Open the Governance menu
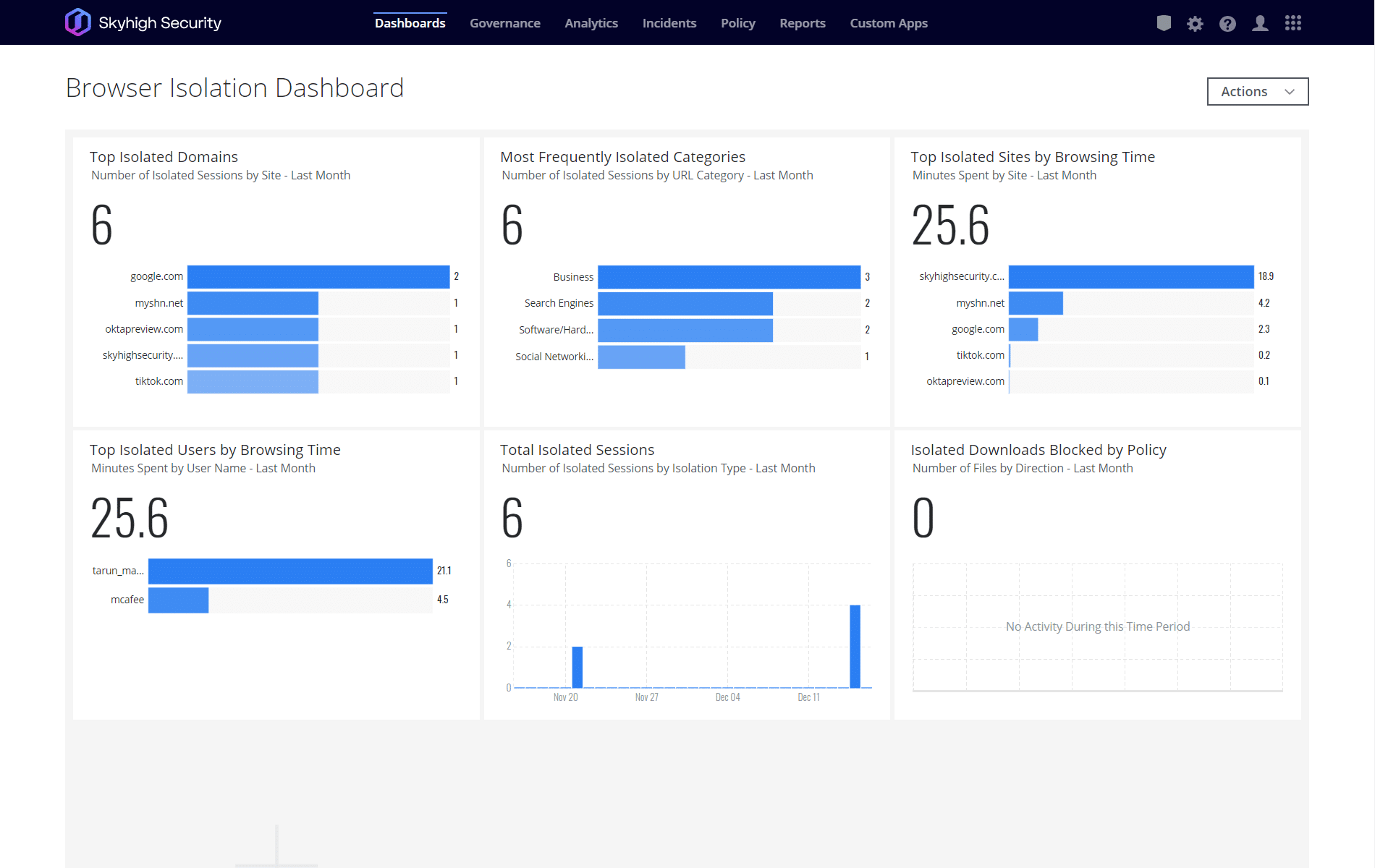The height and width of the screenshot is (868, 1375). [x=504, y=23]
